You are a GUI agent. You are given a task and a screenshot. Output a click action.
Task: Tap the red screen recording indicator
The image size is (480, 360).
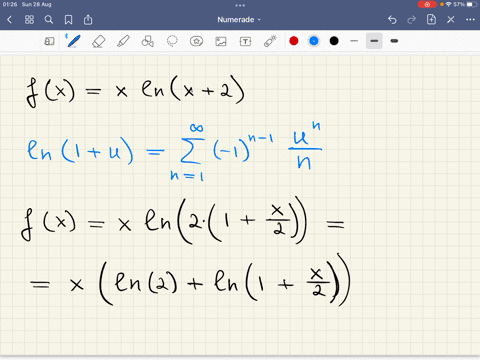pos(427,4)
